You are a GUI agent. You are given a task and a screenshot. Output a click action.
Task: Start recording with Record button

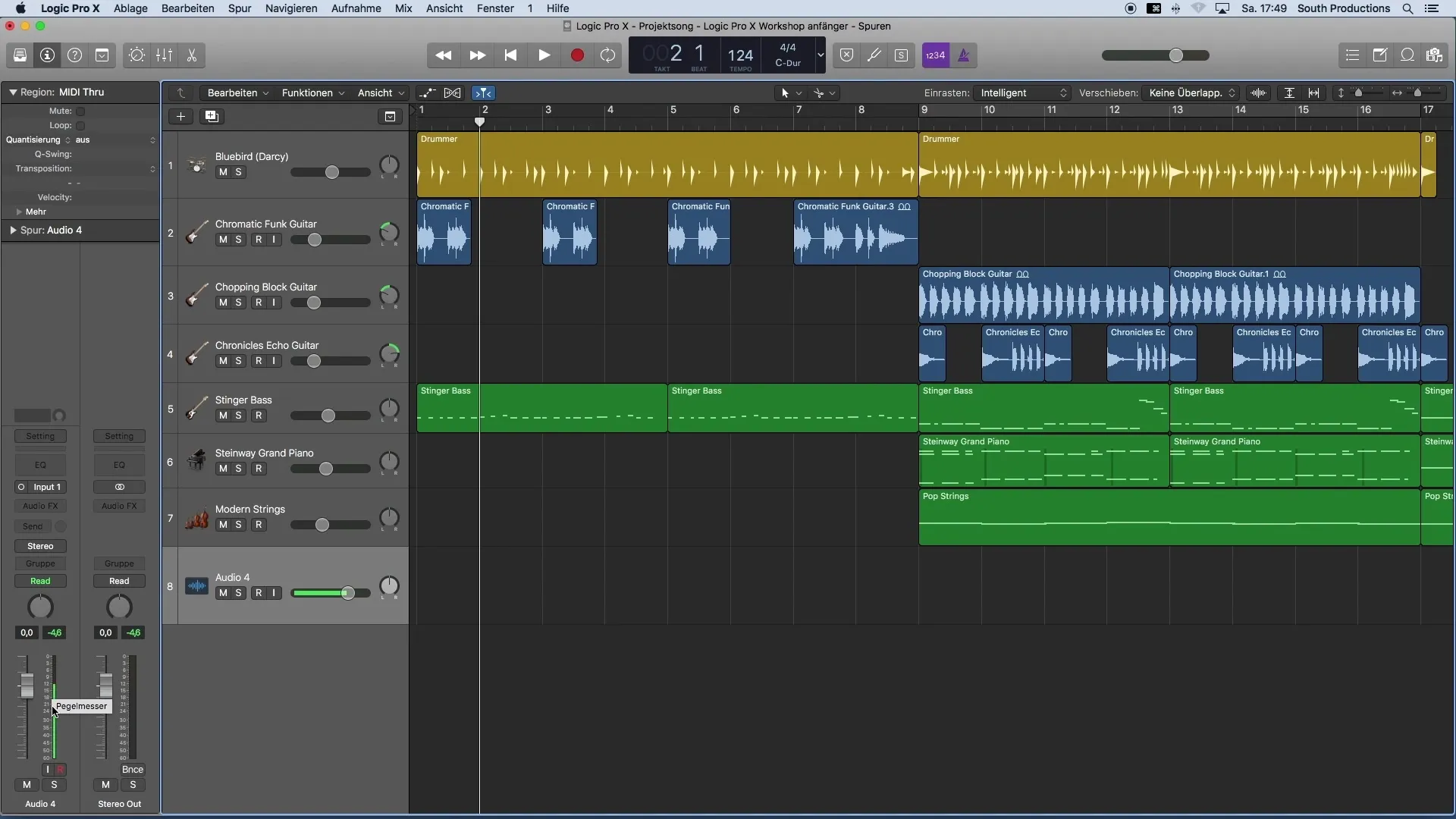[x=577, y=55]
